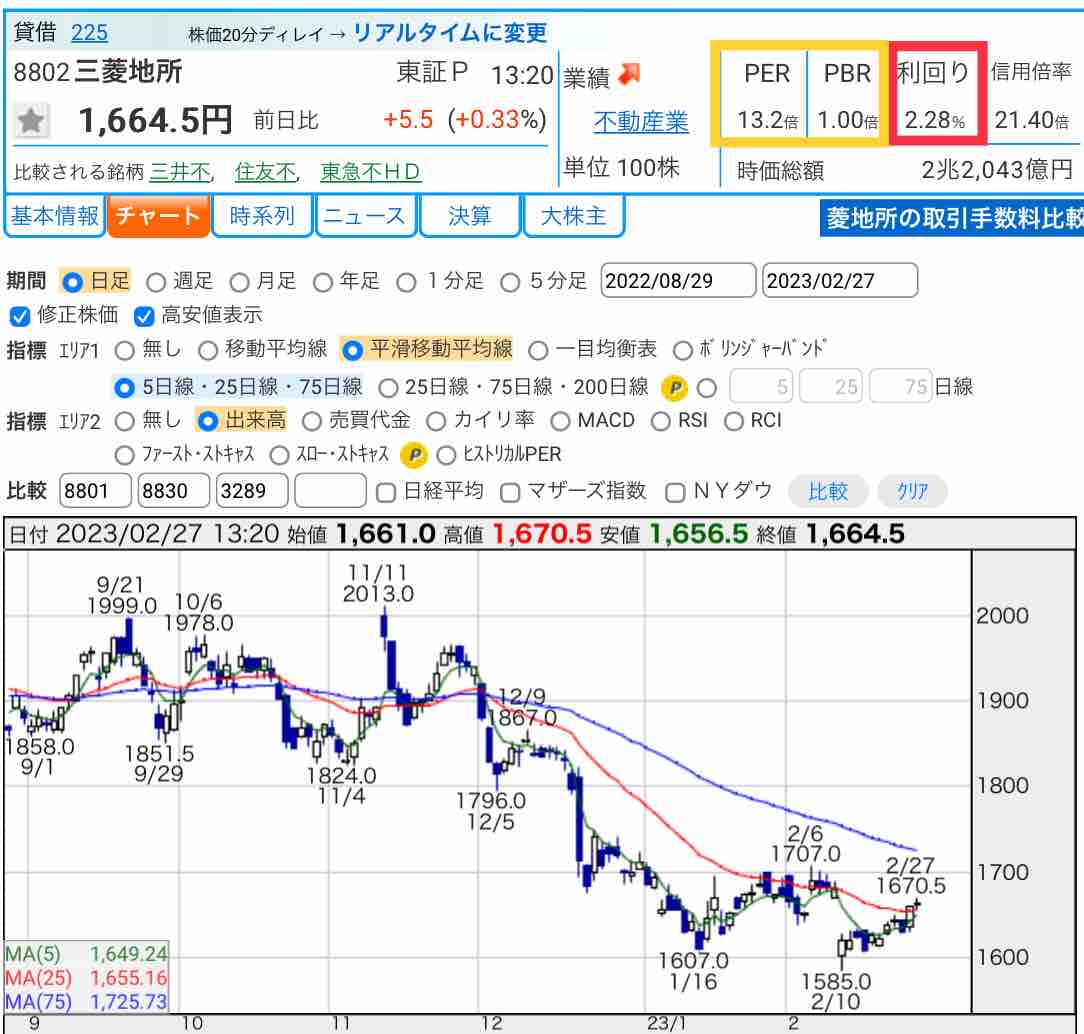Viewport: 1084px width, 1034px height.
Task: Click the 2/10 1585.0 low label
Action: pos(836,992)
